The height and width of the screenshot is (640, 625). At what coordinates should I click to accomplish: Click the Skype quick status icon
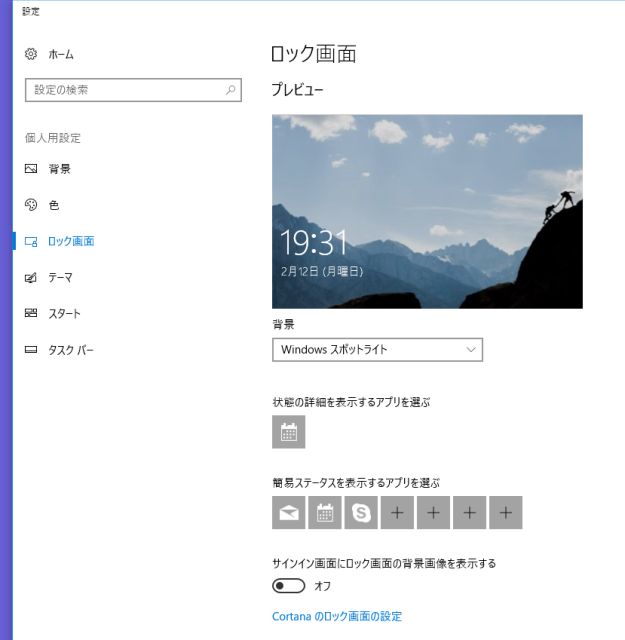tap(361, 513)
